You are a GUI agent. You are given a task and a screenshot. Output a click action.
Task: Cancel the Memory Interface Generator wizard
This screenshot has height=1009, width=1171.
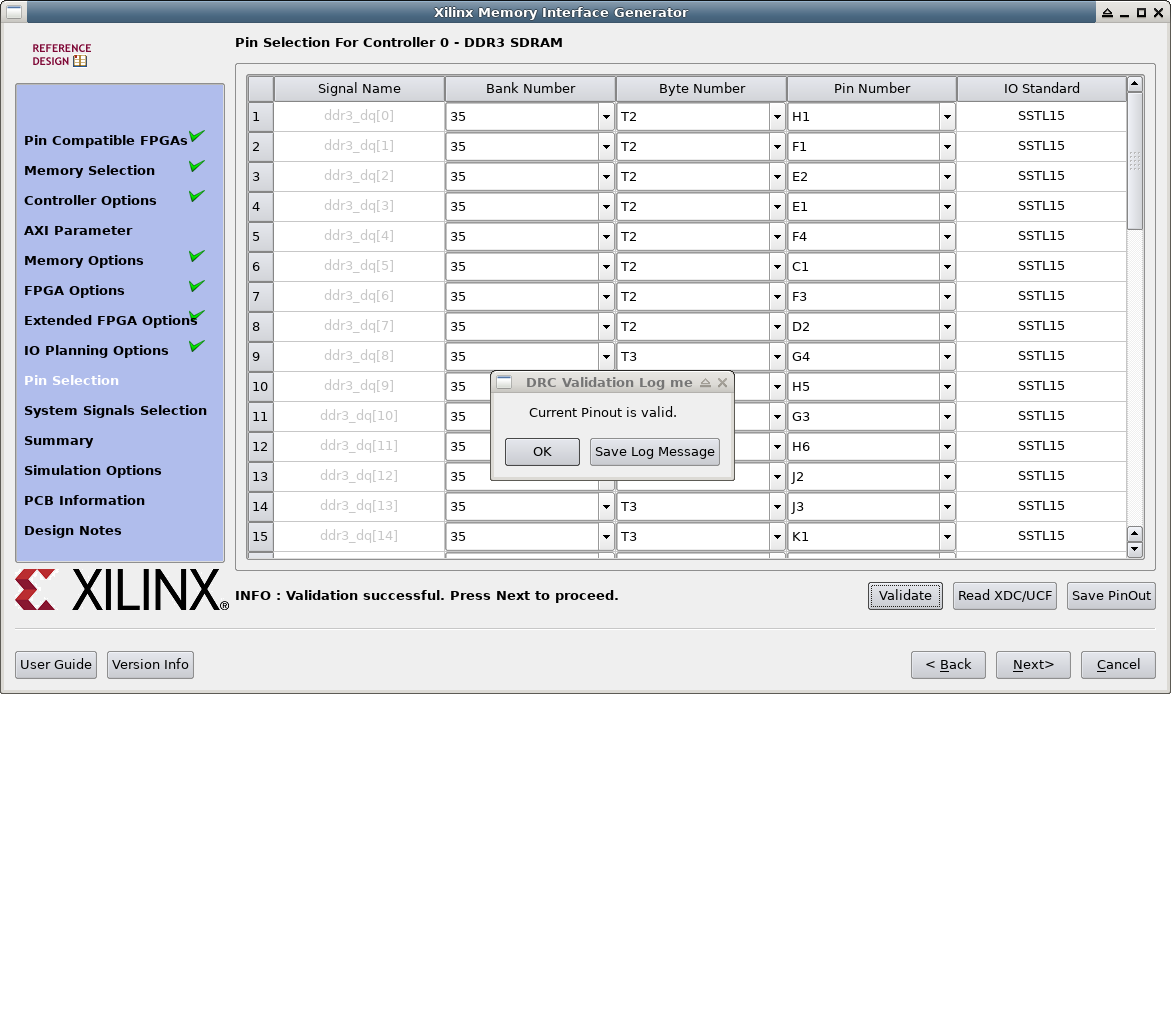point(1119,665)
